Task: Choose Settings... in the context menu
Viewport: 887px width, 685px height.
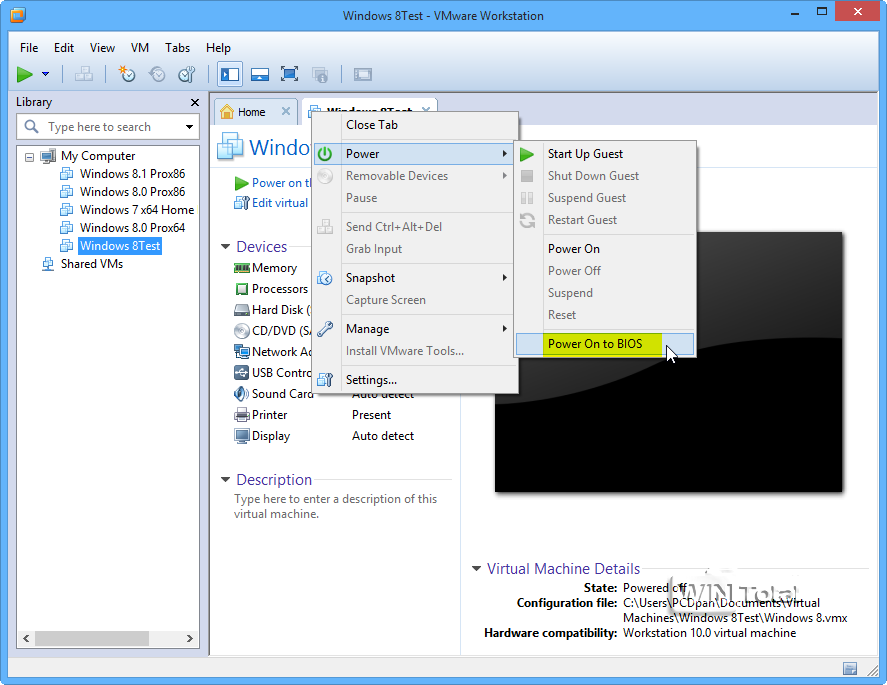Action: pos(371,379)
